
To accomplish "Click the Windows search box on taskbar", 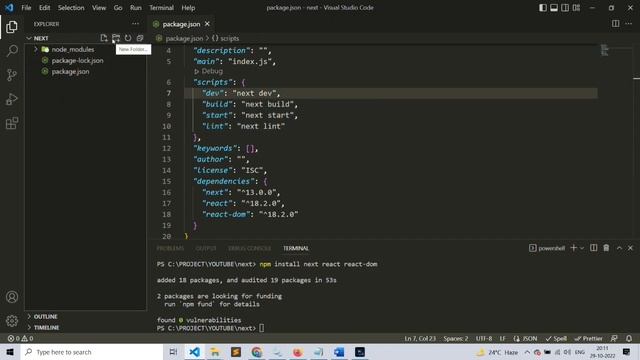I will [x=92, y=352].
